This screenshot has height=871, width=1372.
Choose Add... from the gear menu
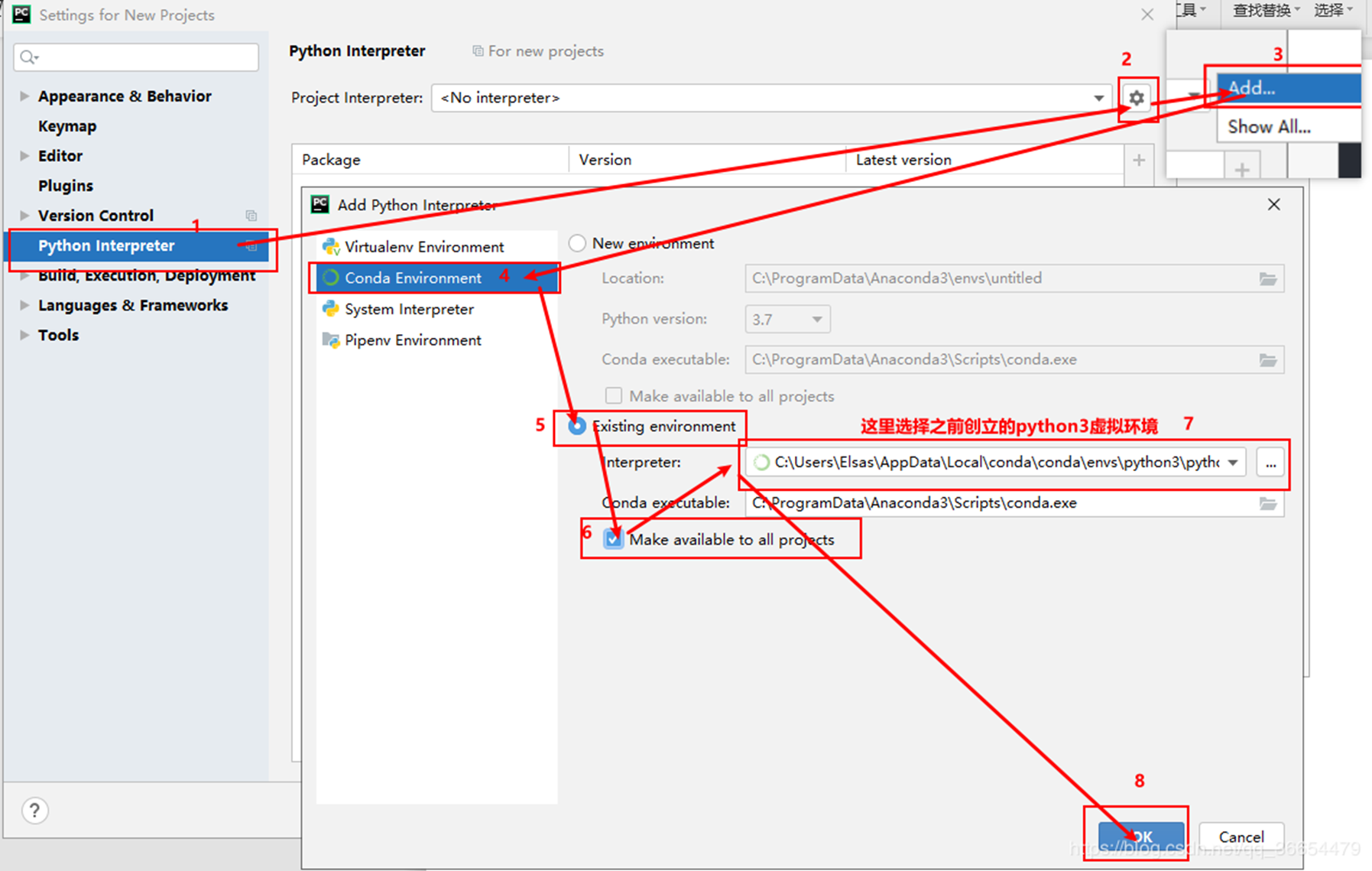tap(1289, 88)
